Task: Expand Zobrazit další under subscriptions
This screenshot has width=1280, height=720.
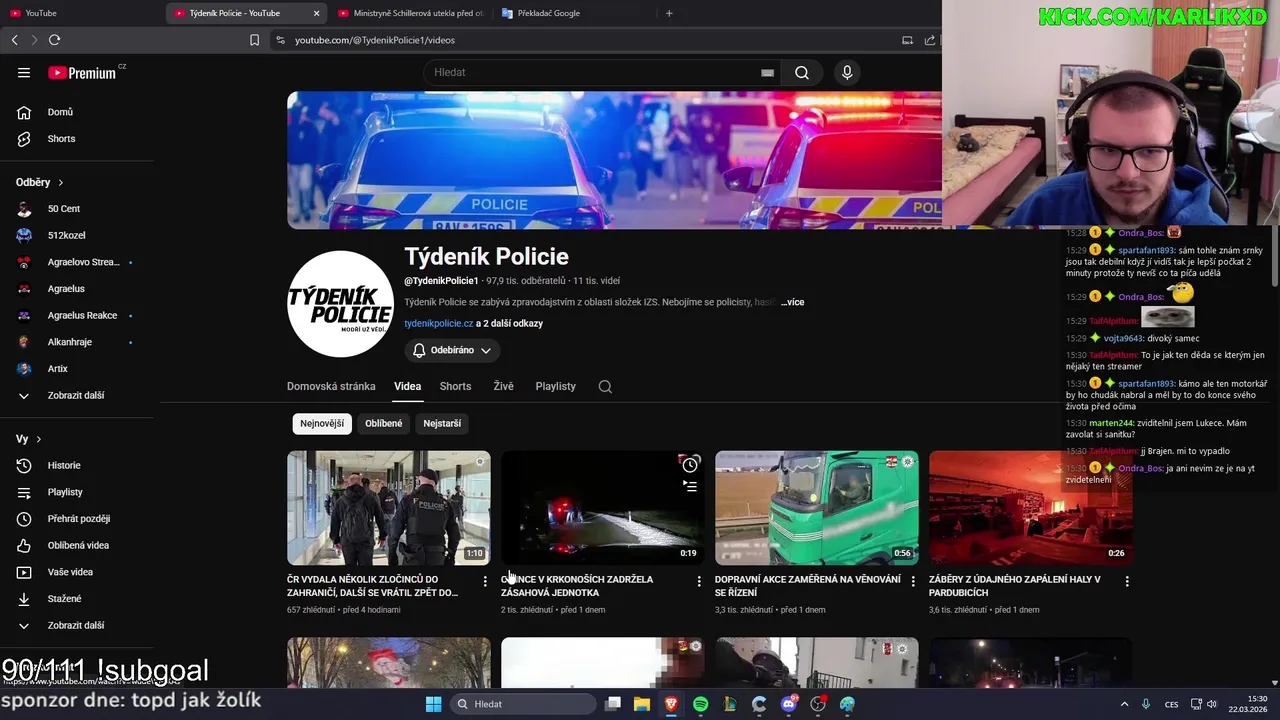Action: coord(78,396)
